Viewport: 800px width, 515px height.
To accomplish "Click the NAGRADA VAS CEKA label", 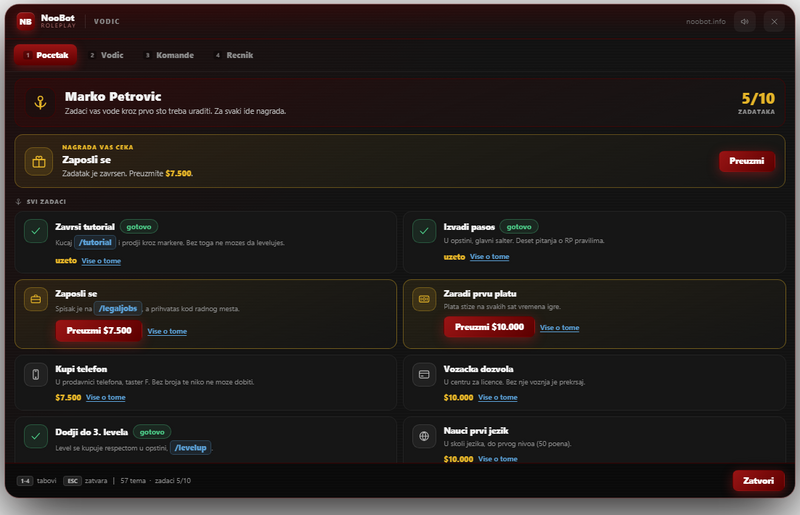I will tap(97, 148).
